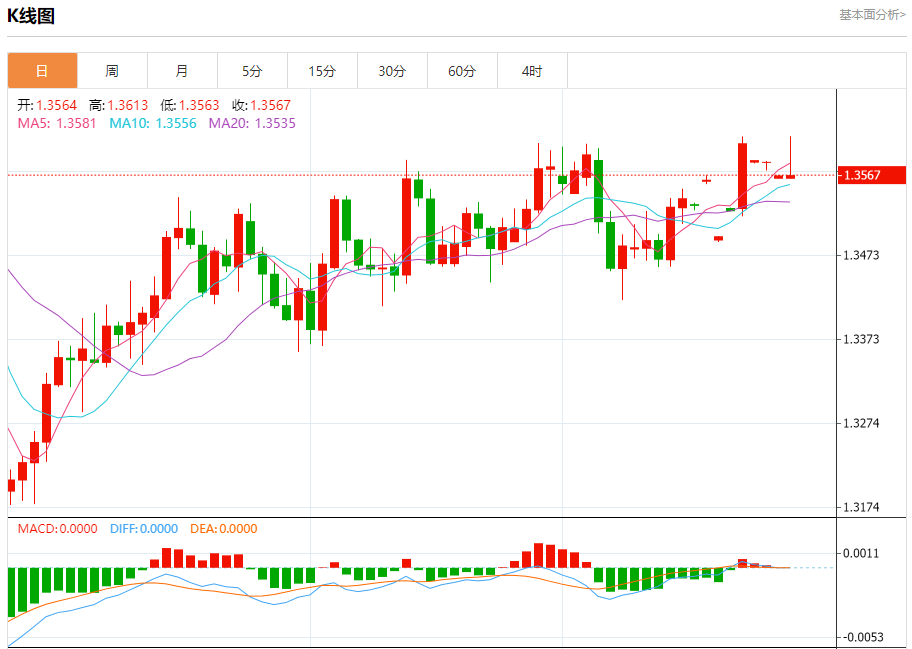Click the MA10 1.3556 indicator label
The height and width of the screenshot is (649, 912).
click(153, 123)
